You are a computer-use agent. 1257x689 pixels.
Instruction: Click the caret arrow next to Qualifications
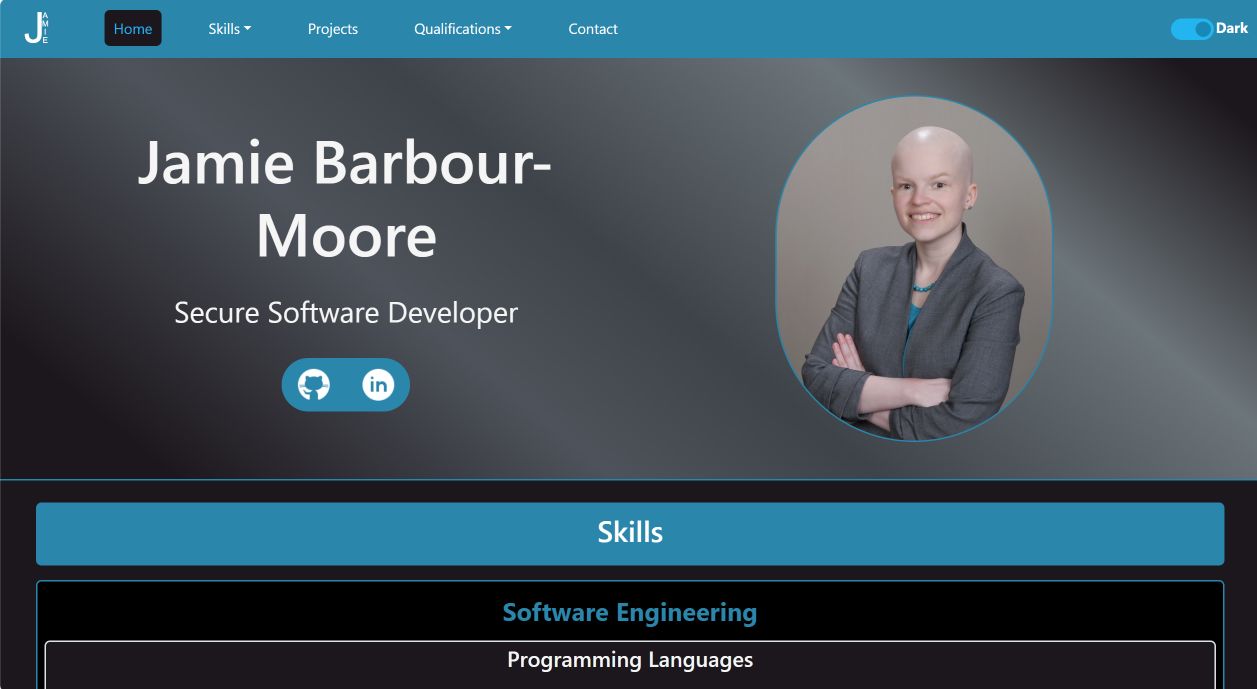508,29
